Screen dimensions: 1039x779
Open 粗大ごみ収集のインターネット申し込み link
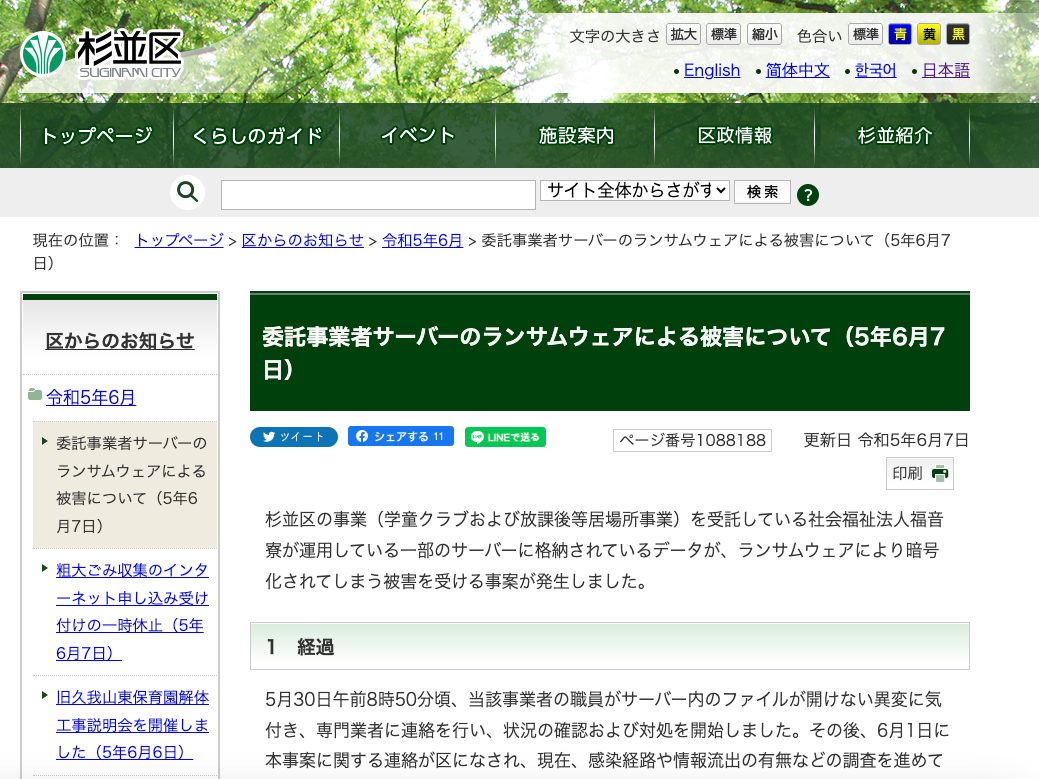coord(132,611)
